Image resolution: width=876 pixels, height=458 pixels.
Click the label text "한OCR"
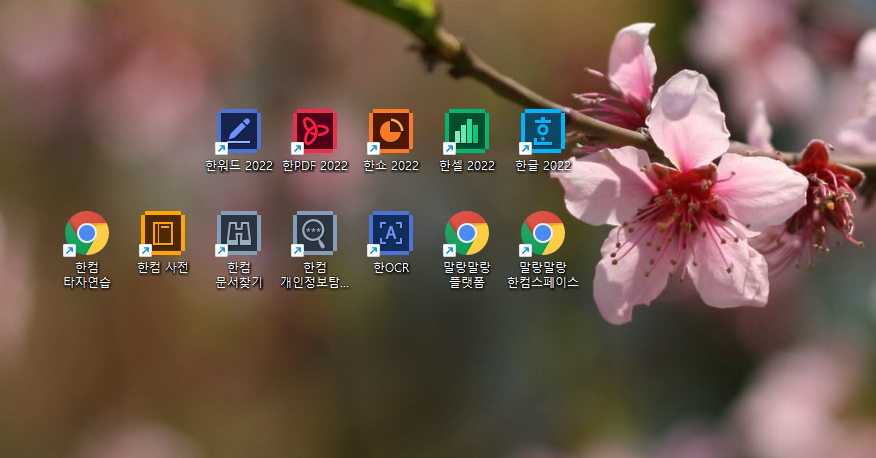click(391, 268)
